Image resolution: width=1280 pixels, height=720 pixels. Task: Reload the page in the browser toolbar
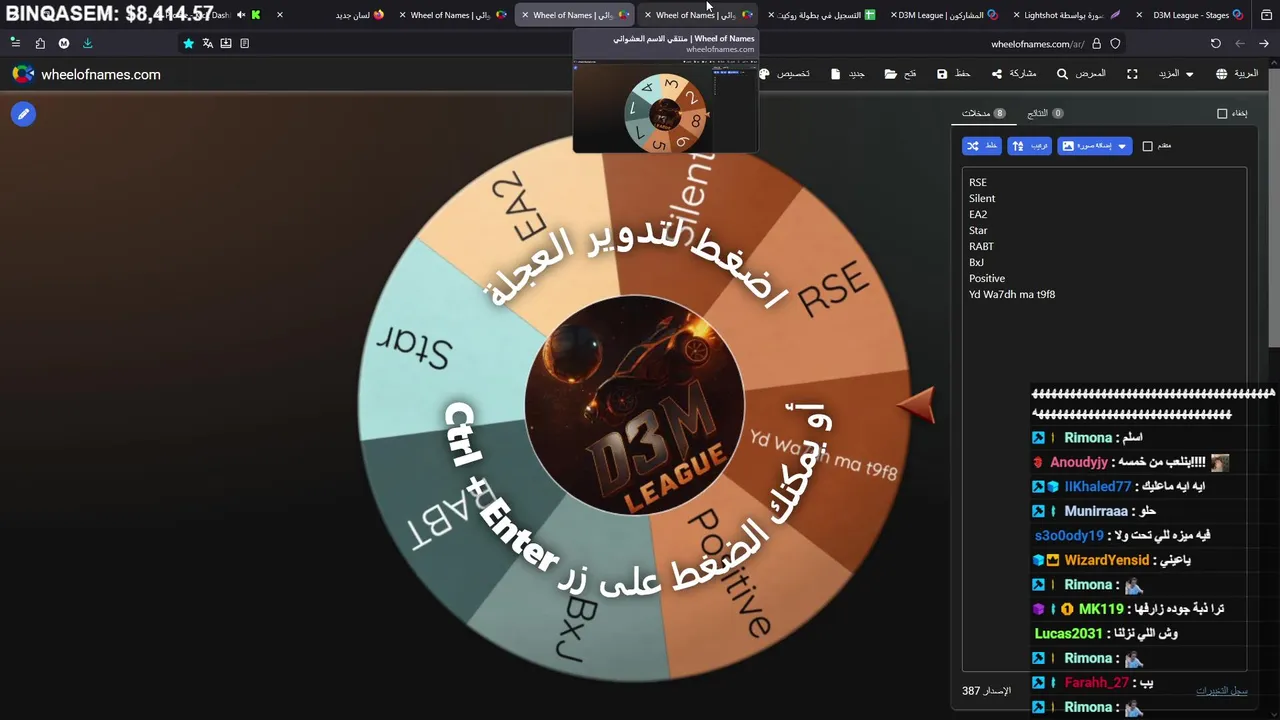[1215, 43]
